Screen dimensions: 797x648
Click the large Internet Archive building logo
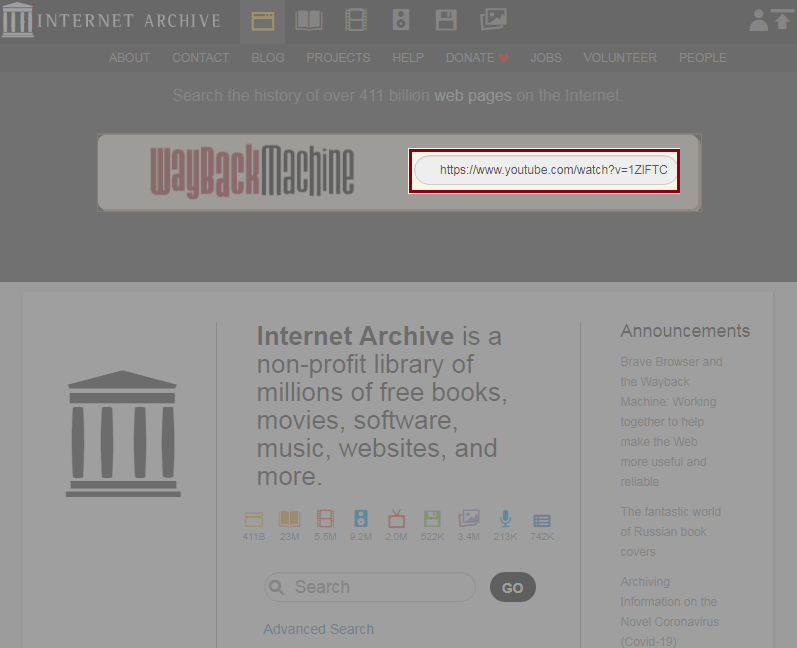tap(123, 434)
